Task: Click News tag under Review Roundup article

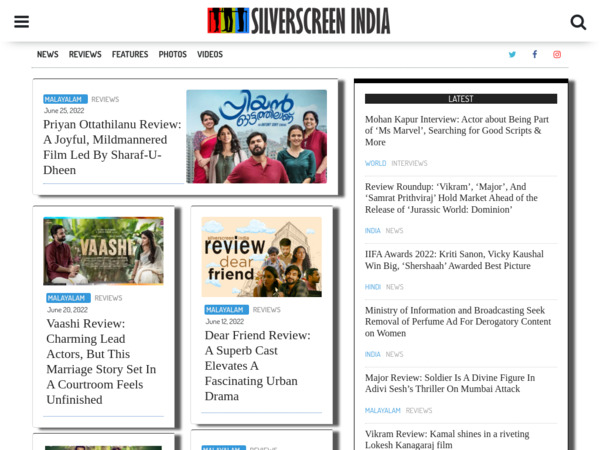Action: (x=394, y=230)
